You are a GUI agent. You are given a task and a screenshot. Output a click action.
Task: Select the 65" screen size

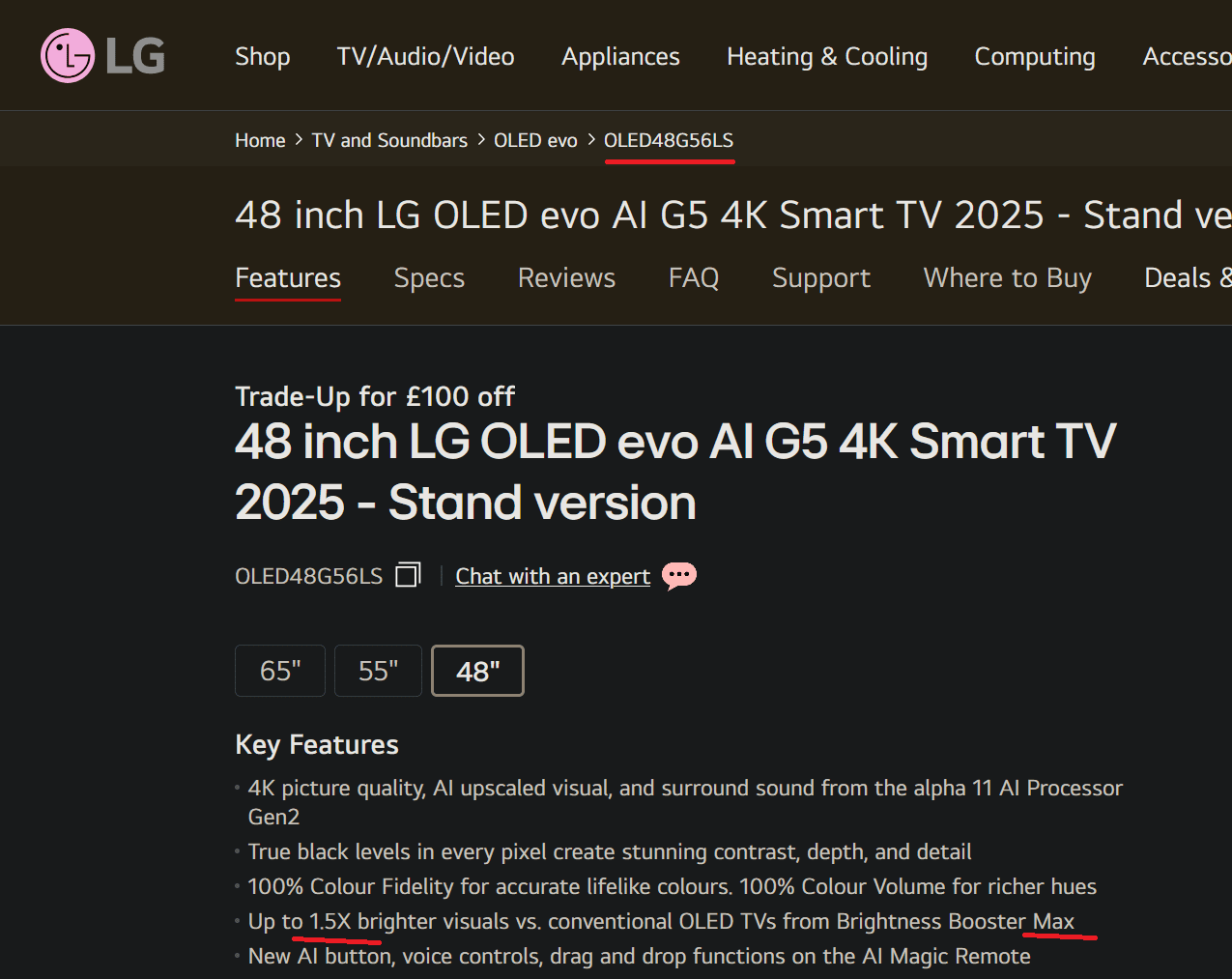(x=280, y=671)
